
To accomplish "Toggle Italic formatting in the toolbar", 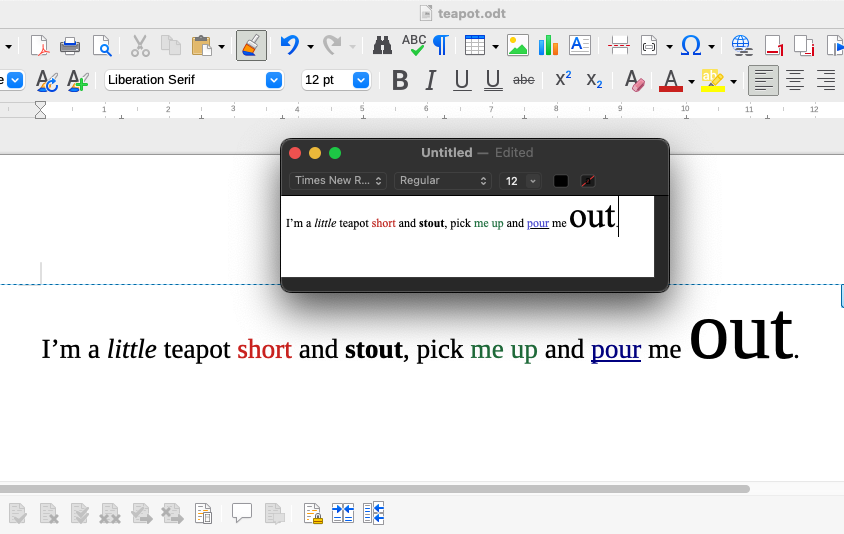I will [x=431, y=80].
